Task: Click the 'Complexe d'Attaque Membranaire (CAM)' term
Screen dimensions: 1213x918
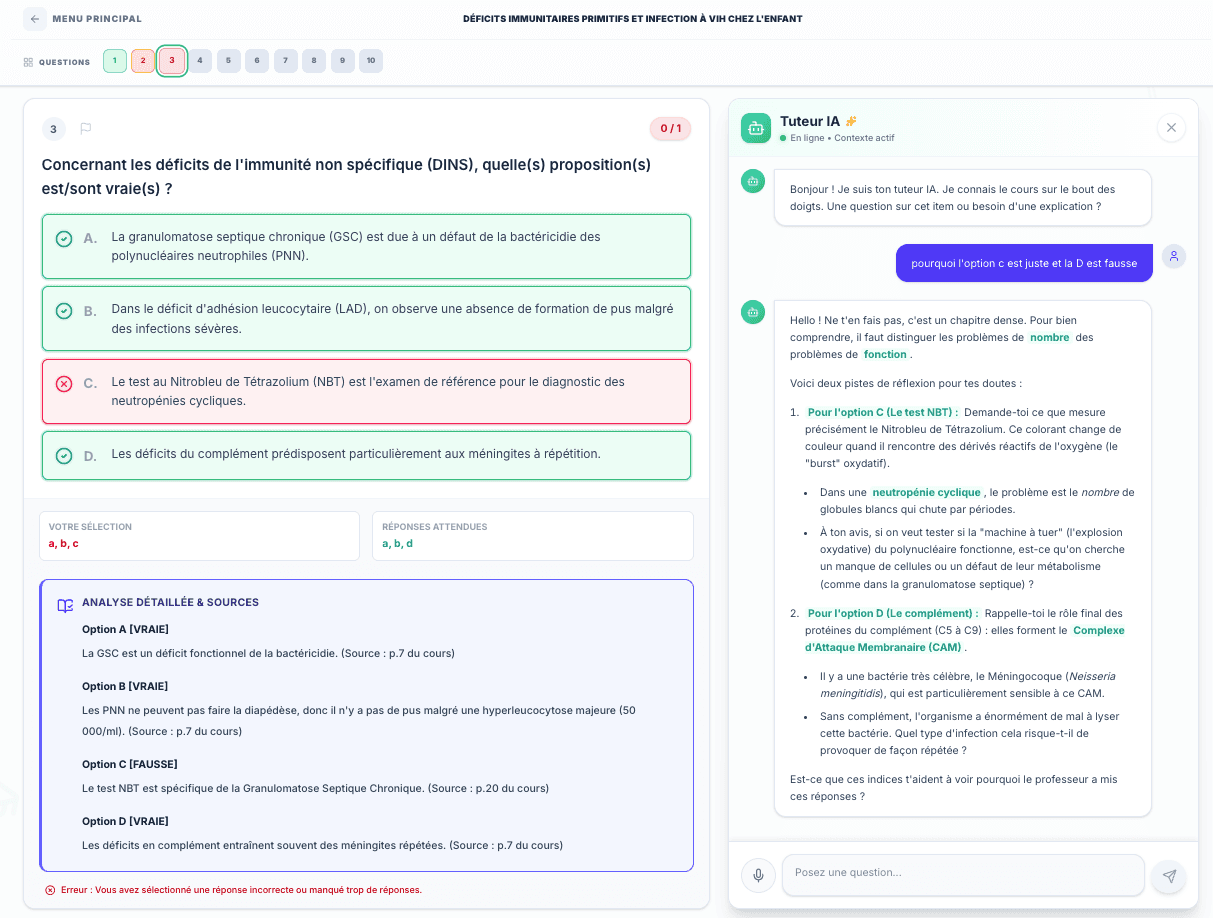Action: 1097,631
